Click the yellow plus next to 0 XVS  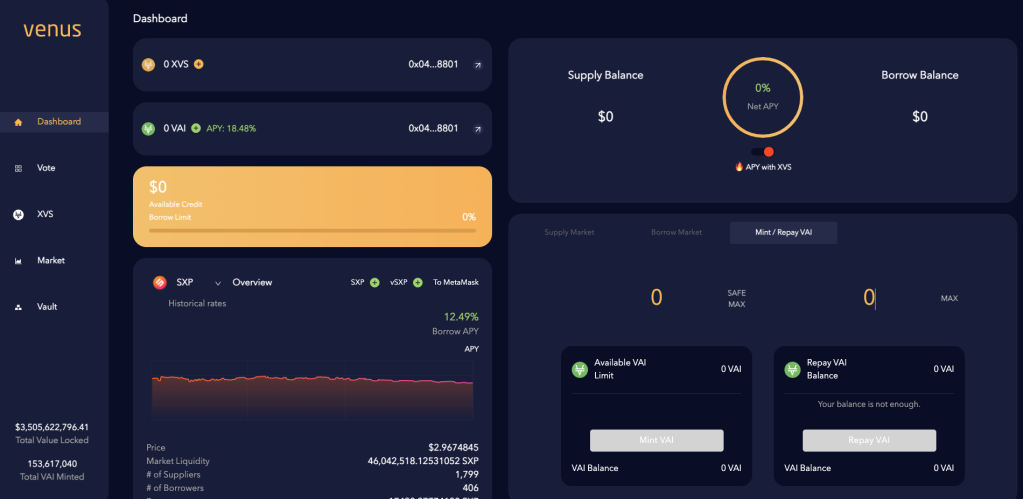pyautogui.click(x=199, y=64)
